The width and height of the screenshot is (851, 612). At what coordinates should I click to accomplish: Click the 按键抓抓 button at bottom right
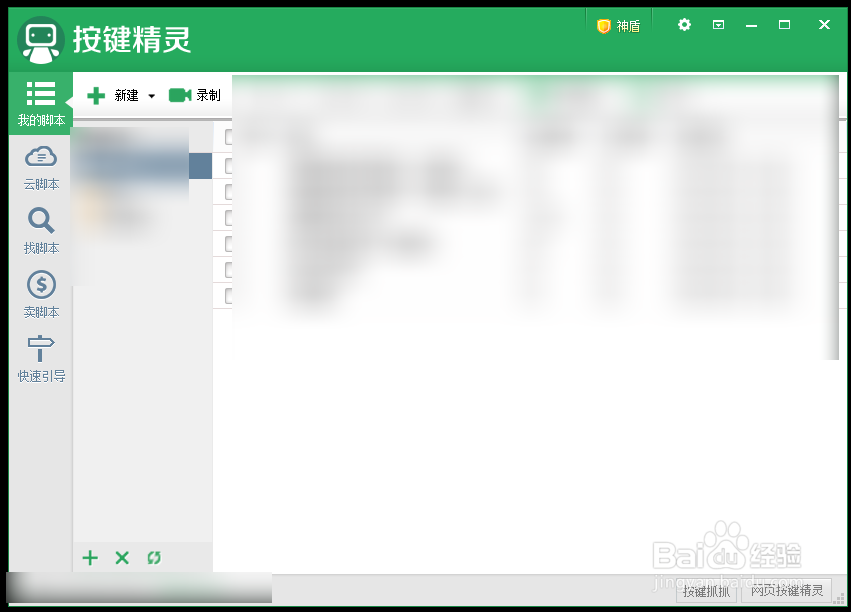click(x=706, y=591)
